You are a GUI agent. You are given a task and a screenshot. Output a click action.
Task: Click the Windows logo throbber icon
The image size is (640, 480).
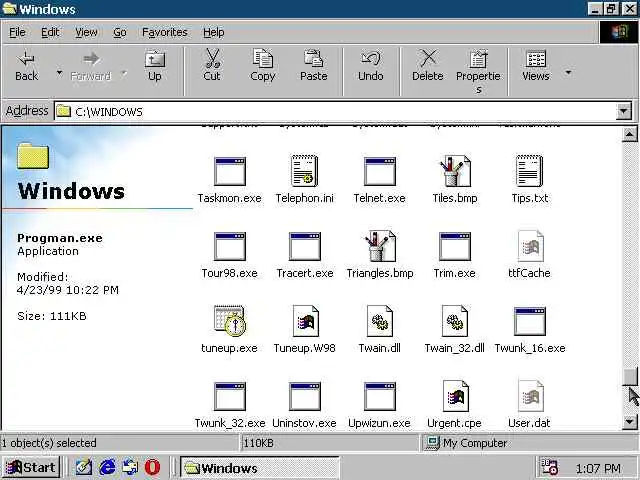point(619,32)
